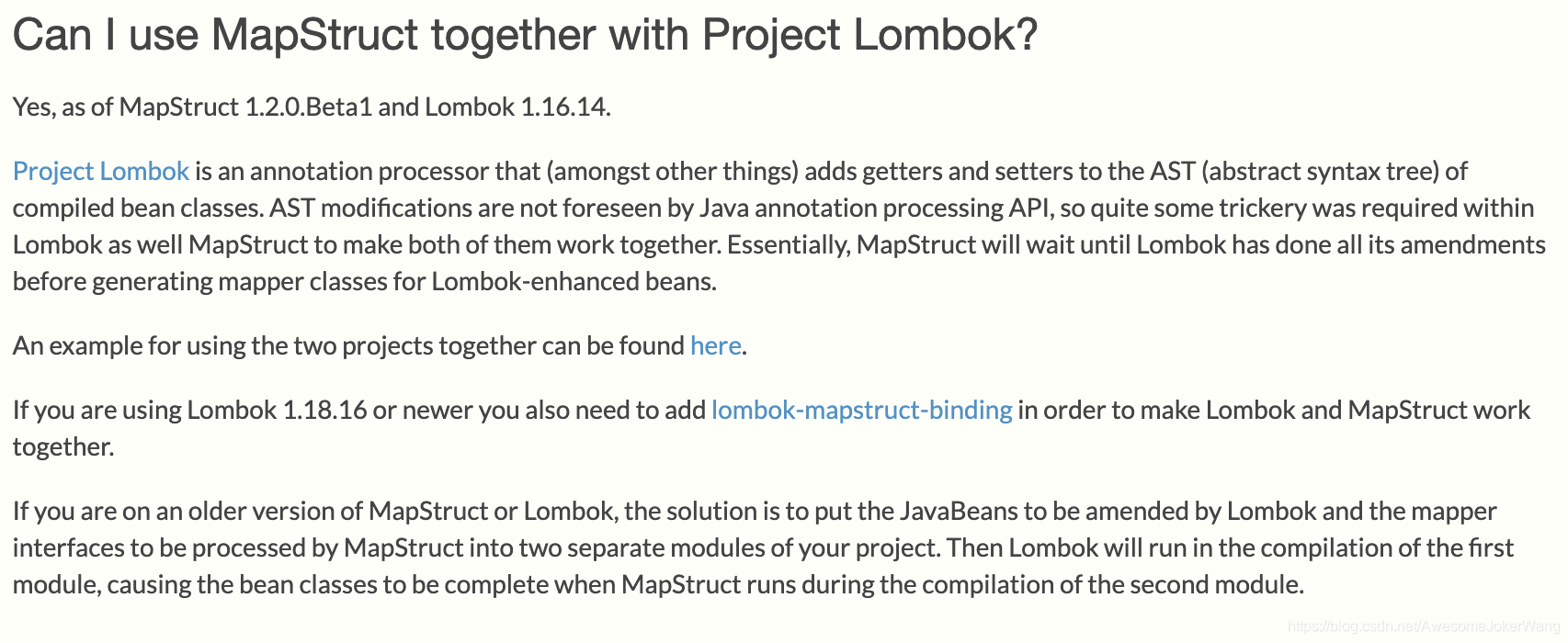The image size is (1568, 643).
Task: Open the lombok-mapstruct-binding link
Action: click(862, 410)
